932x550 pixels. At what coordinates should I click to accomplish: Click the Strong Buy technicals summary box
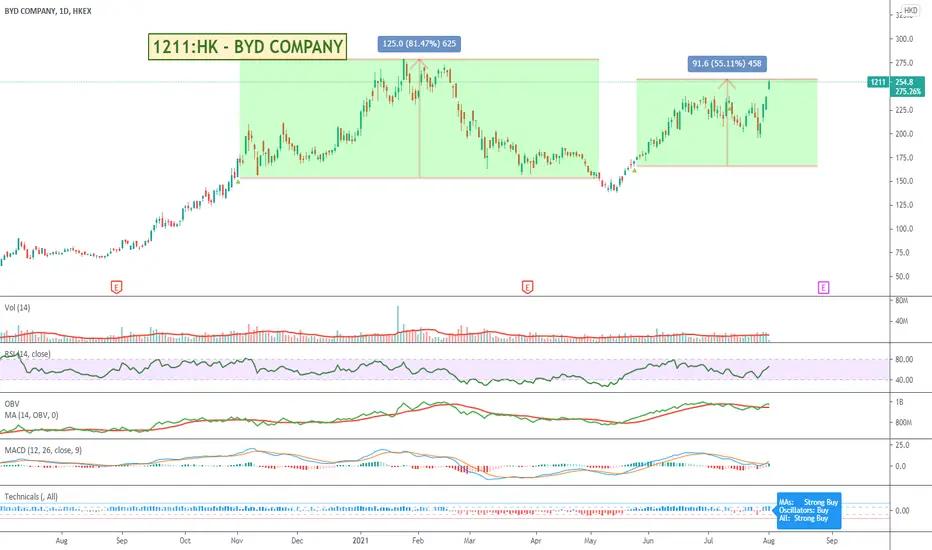click(809, 510)
